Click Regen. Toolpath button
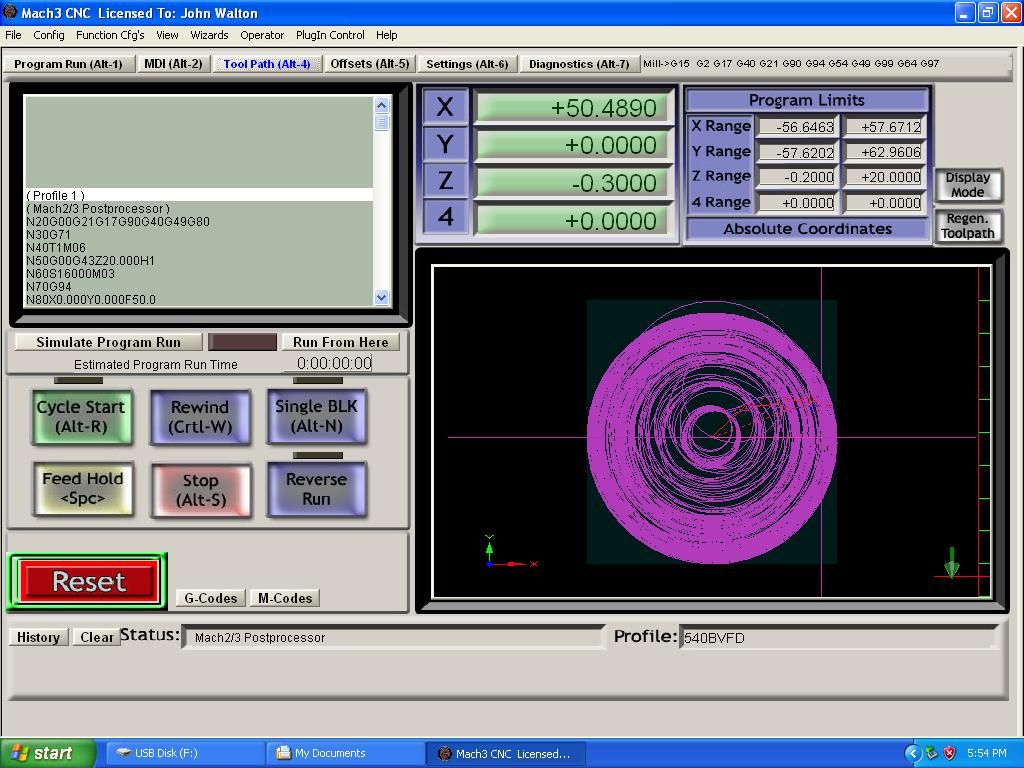1024x768 pixels. click(968, 226)
